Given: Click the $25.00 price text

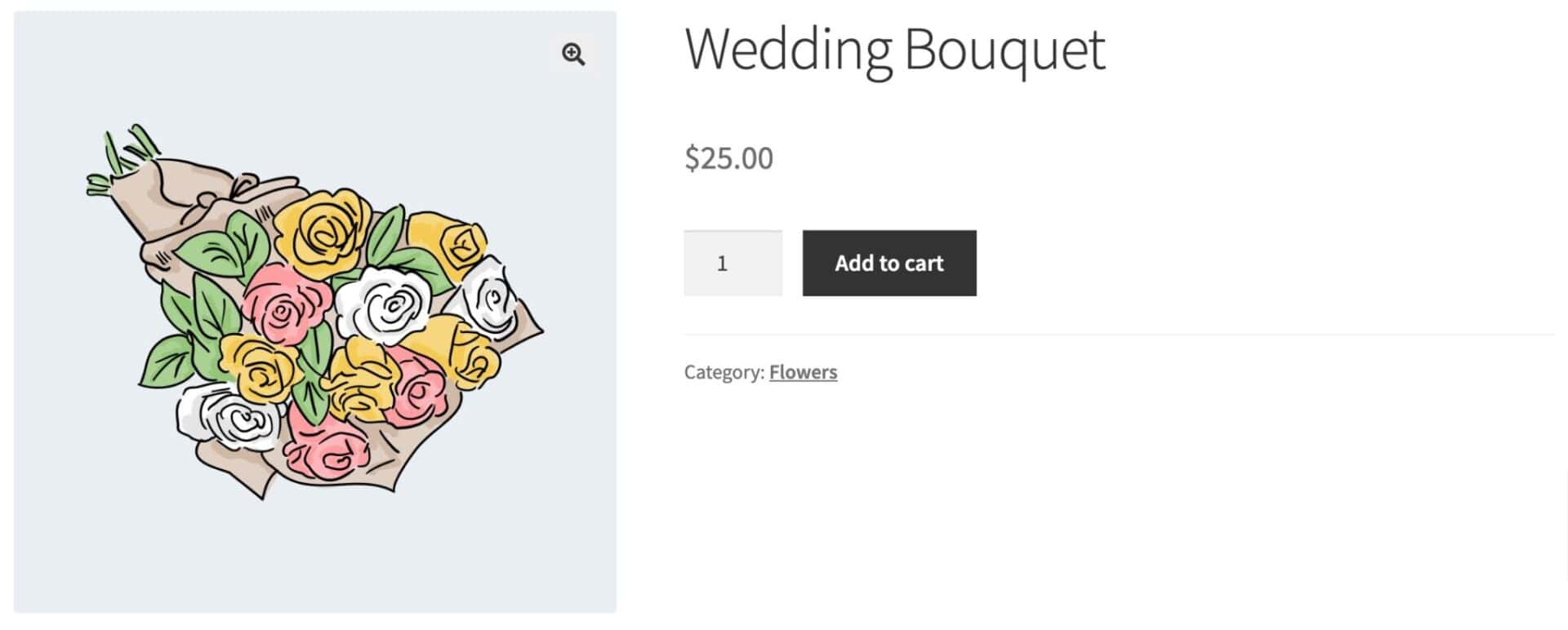Looking at the screenshot, I should [x=728, y=157].
